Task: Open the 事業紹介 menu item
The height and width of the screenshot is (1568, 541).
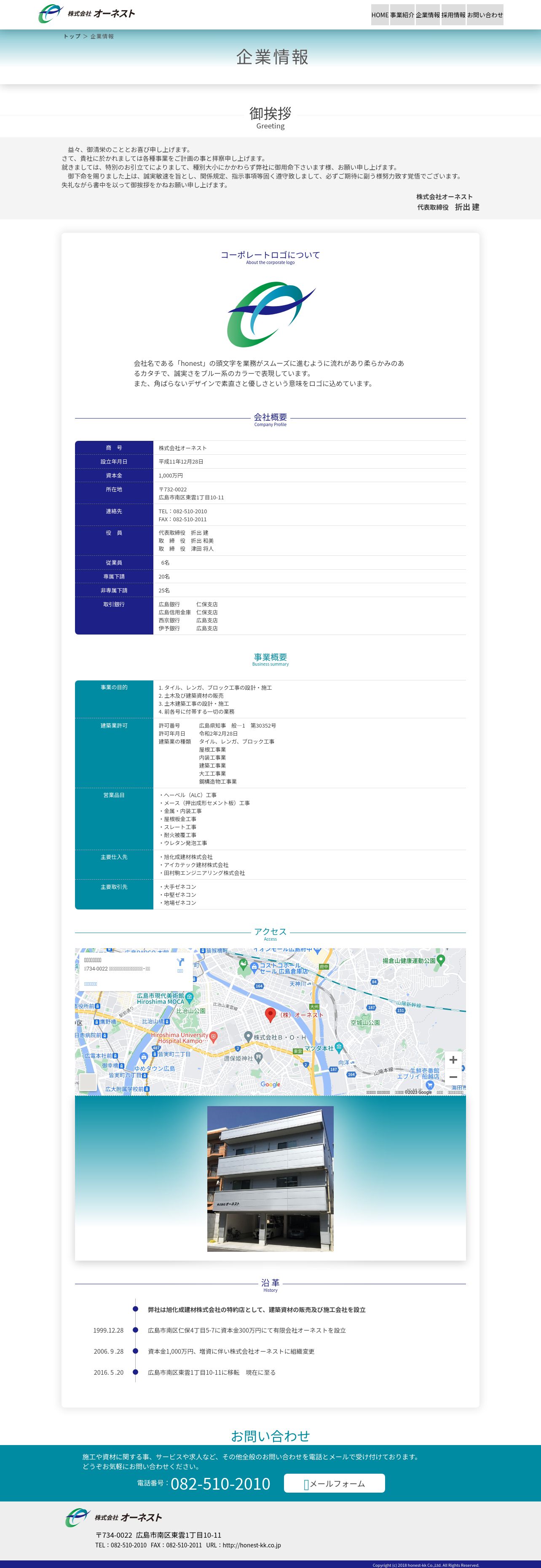Action: (402, 15)
